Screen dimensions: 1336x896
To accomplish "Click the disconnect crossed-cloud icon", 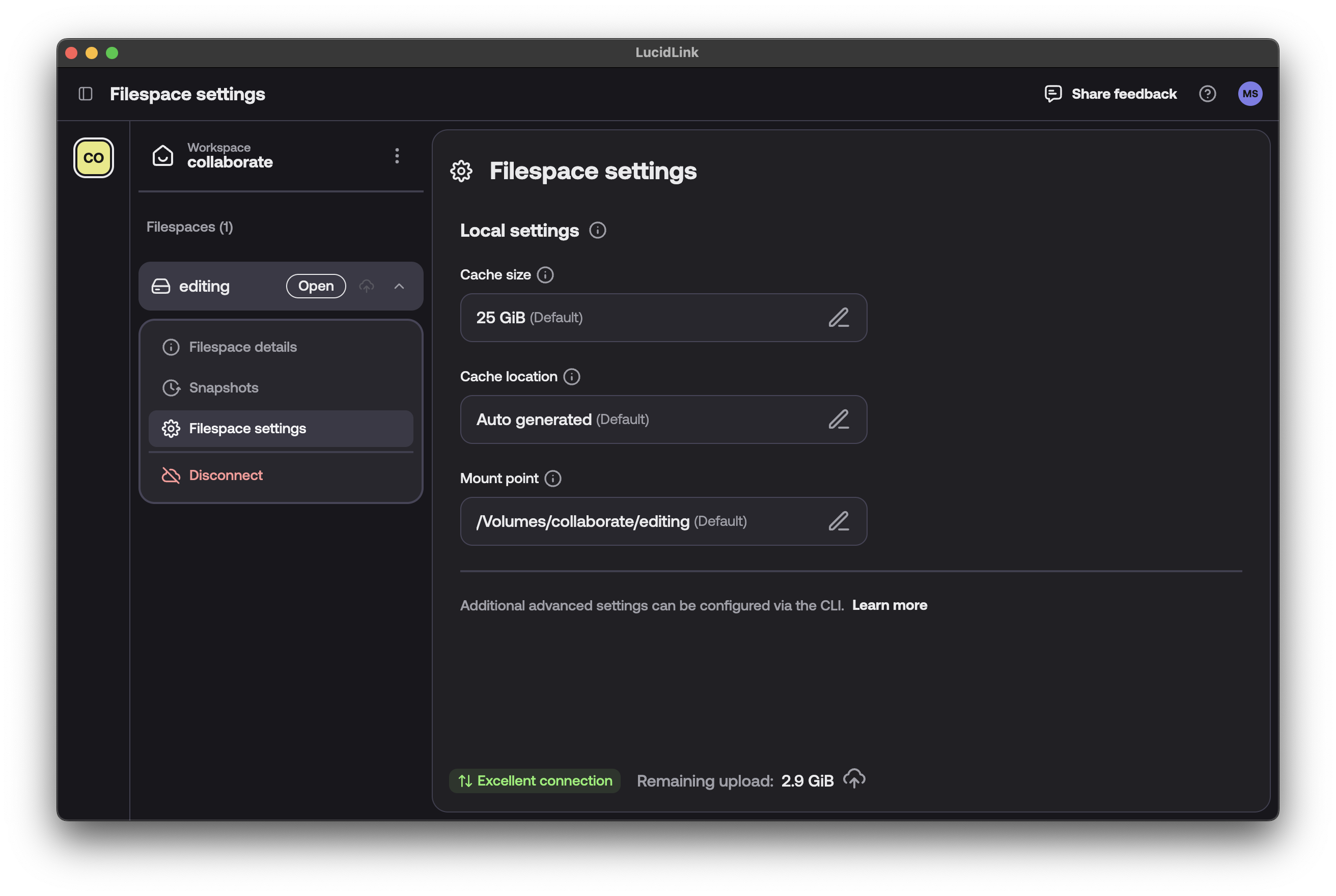I will coord(171,475).
